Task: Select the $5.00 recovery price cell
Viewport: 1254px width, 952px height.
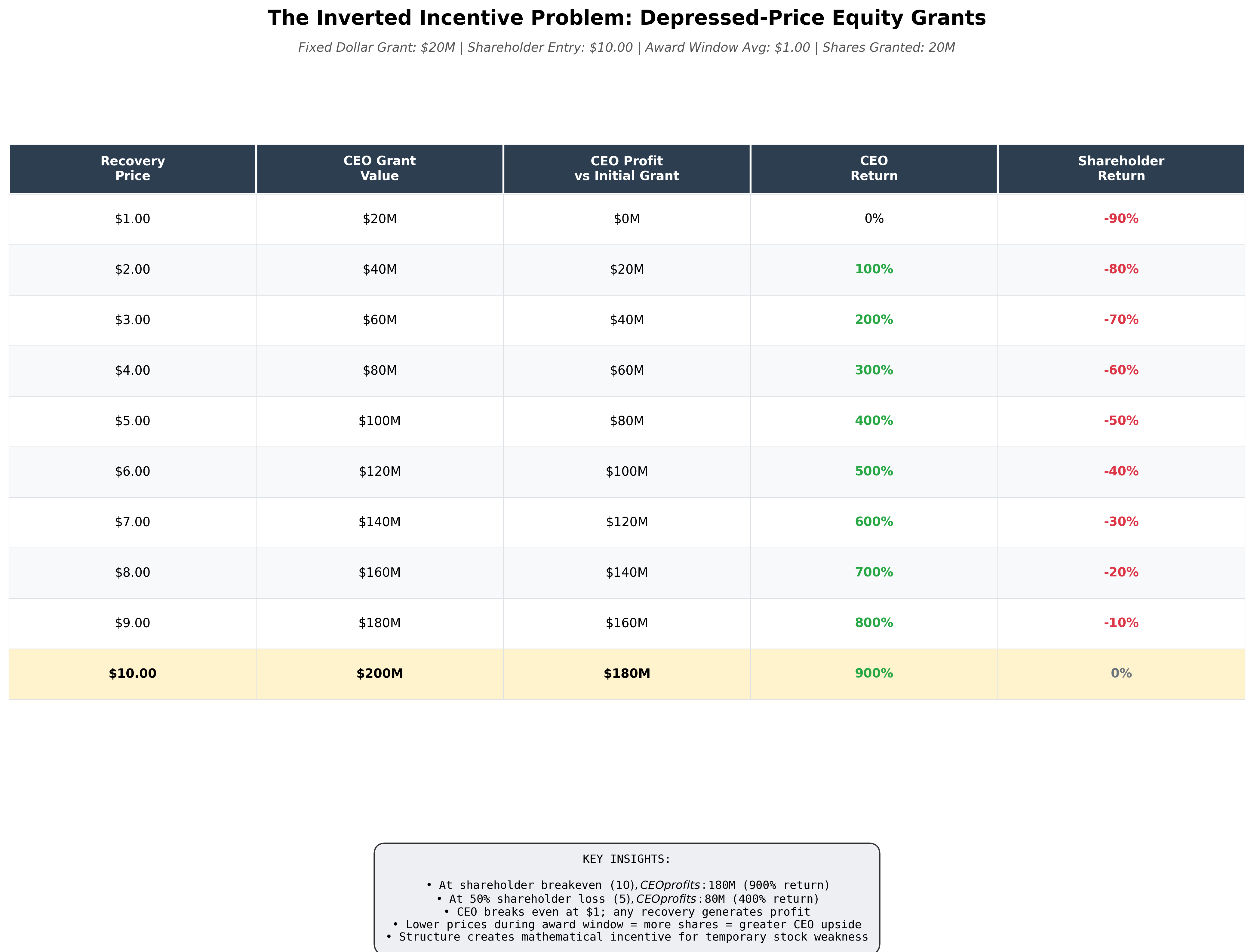Action: pos(133,421)
